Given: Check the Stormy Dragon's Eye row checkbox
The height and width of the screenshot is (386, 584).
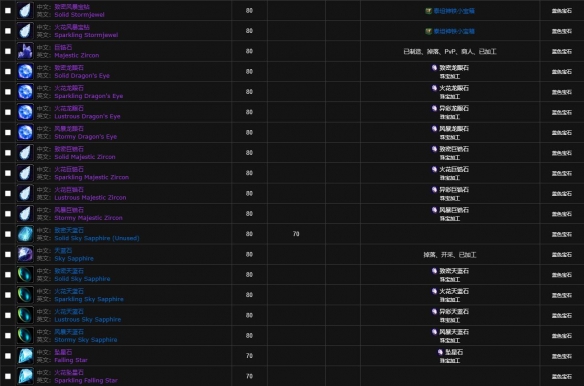Looking at the screenshot, I should tap(8, 133).
